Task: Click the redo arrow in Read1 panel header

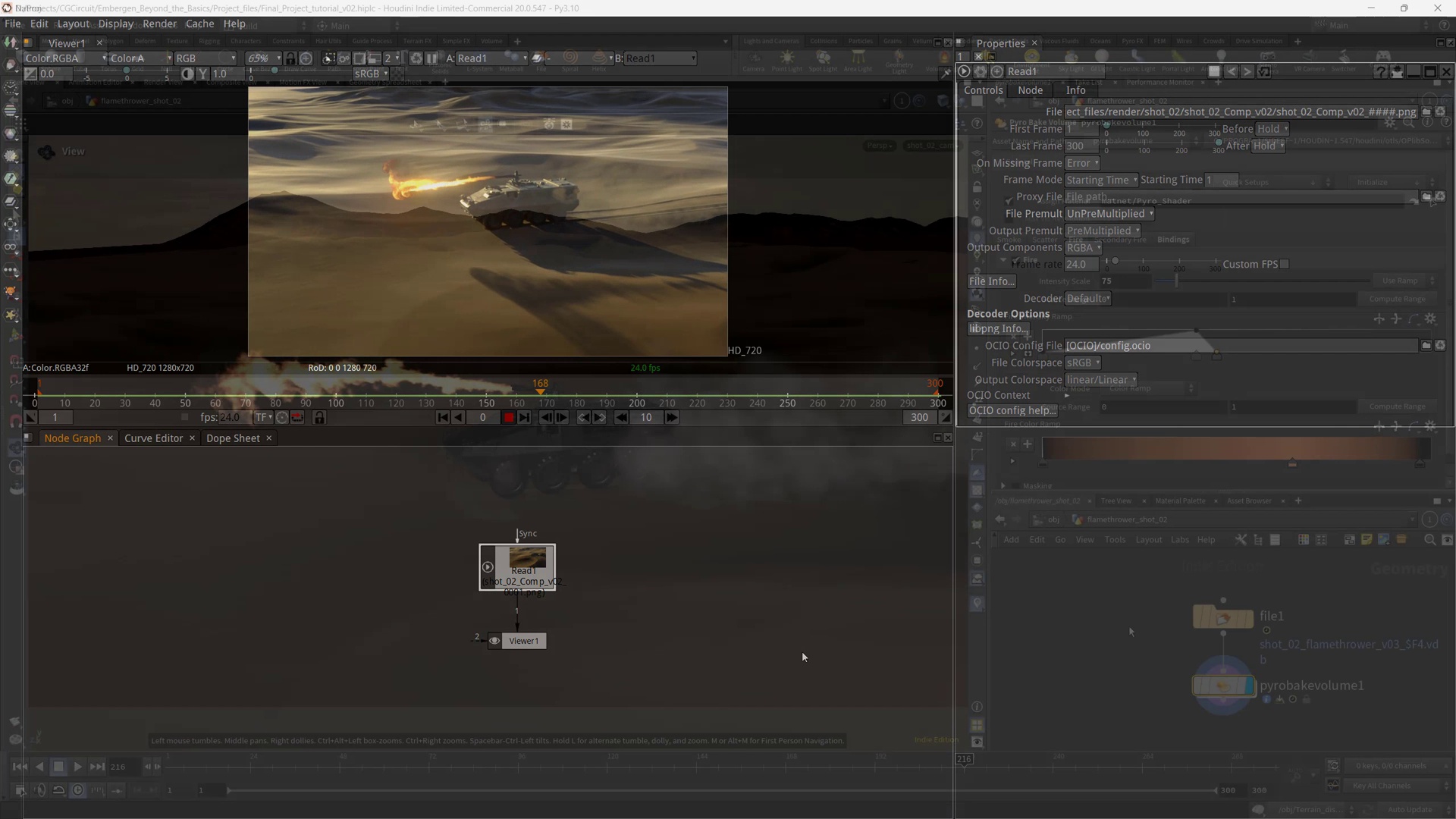Action: 1247,71
